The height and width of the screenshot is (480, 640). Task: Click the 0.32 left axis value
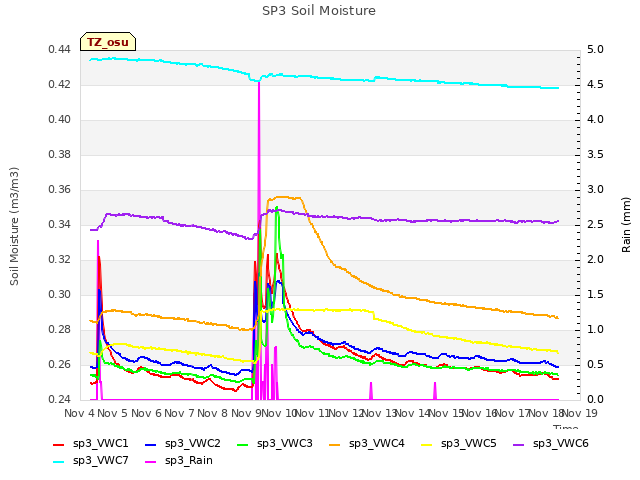point(60,260)
